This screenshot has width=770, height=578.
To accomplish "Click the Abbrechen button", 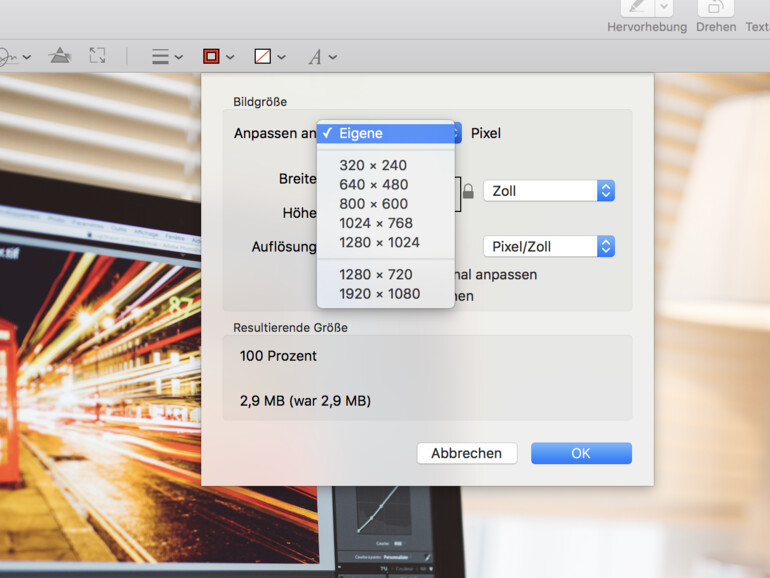I will point(466,454).
